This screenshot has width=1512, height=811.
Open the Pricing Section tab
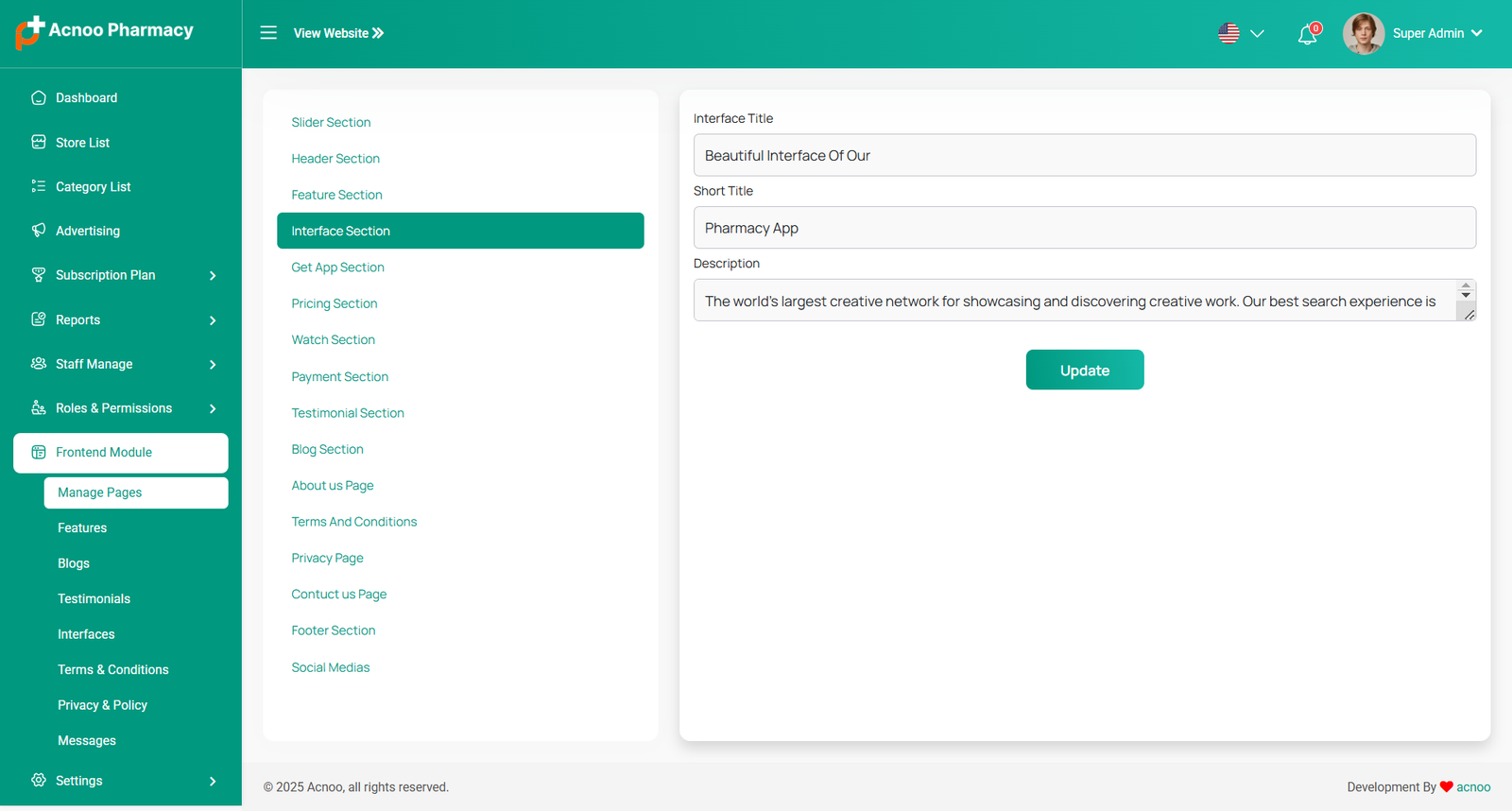pyautogui.click(x=335, y=303)
